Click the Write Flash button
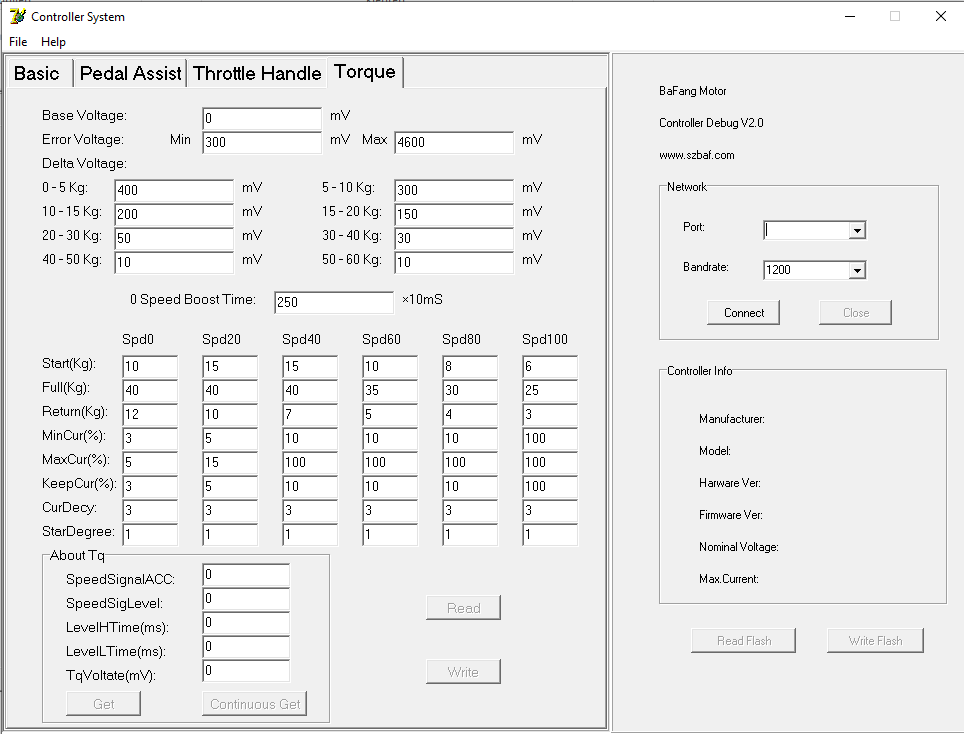The image size is (964, 734). [875, 640]
